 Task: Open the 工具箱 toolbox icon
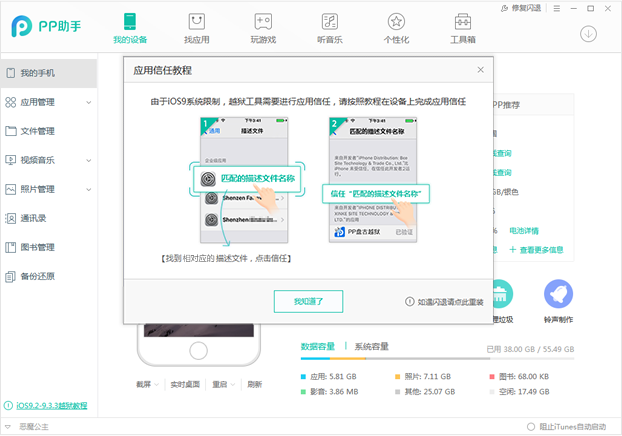point(463,21)
